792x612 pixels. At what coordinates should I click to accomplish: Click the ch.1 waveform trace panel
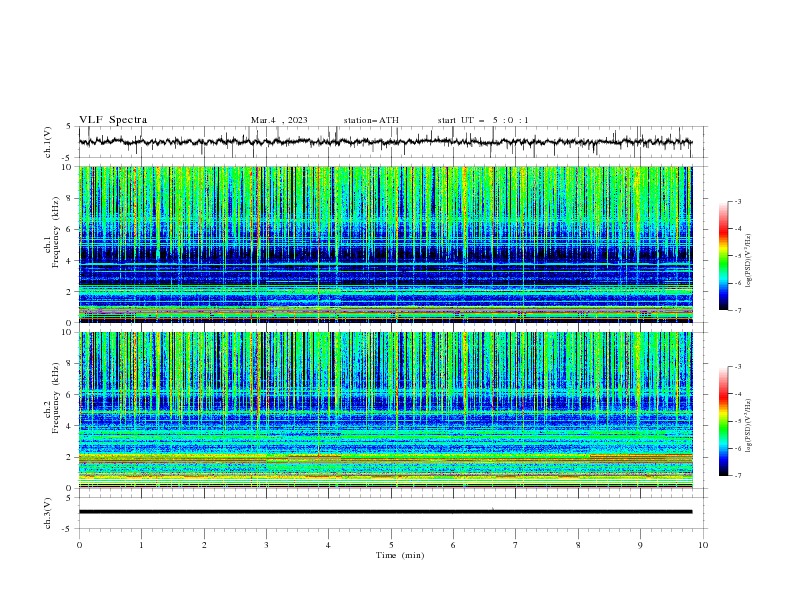click(x=392, y=142)
